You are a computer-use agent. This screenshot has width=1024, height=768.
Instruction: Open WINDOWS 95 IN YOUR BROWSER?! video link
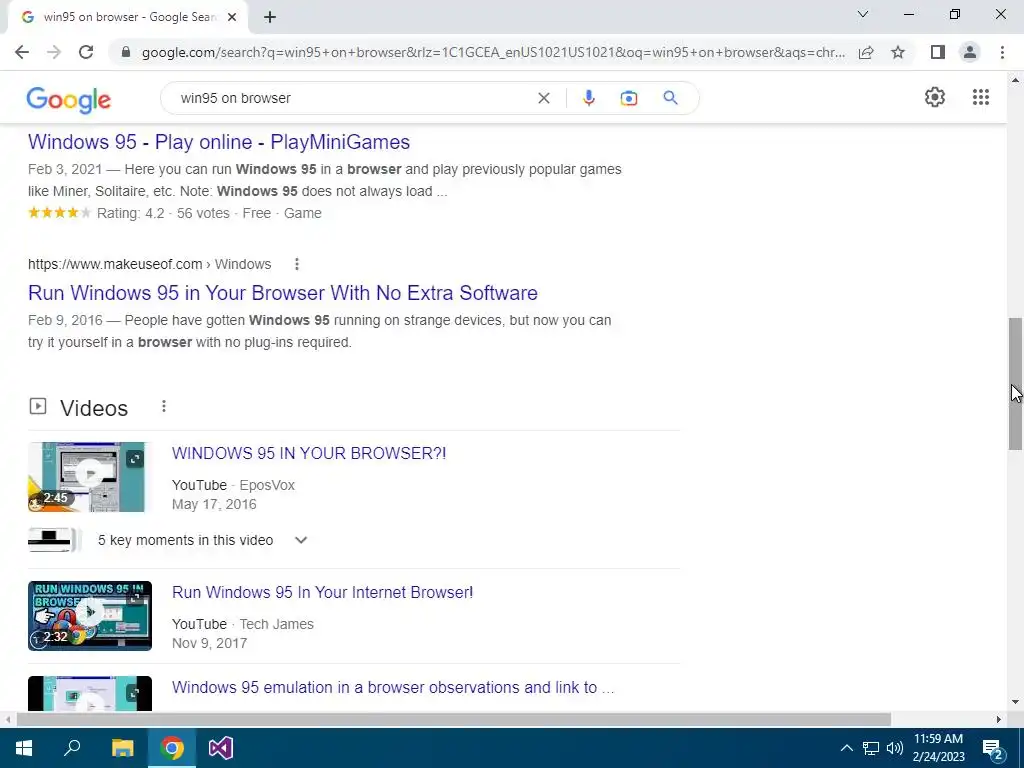[x=309, y=453]
